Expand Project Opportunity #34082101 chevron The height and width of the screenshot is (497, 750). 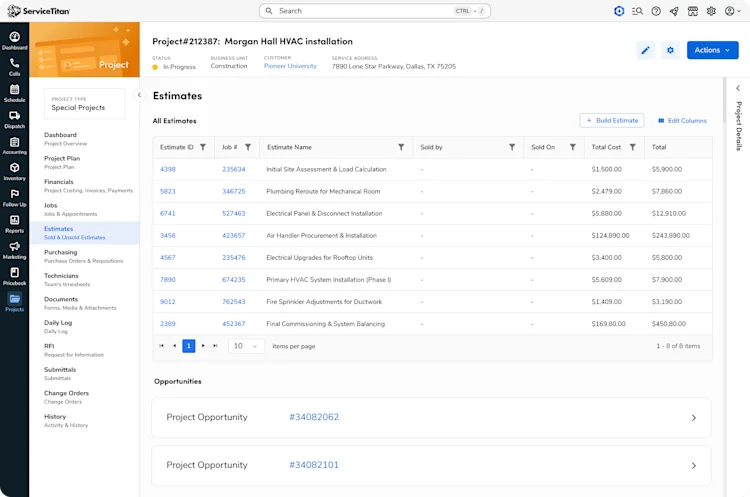point(694,466)
